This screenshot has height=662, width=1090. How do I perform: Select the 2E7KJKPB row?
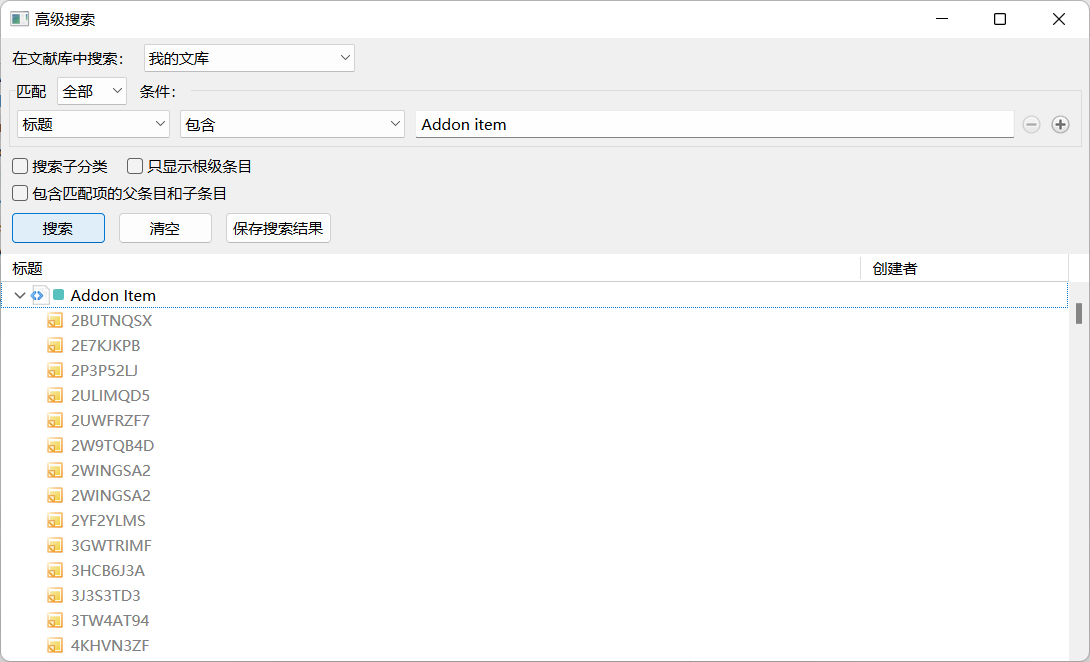pyautogui.click(x=534, y=346)
